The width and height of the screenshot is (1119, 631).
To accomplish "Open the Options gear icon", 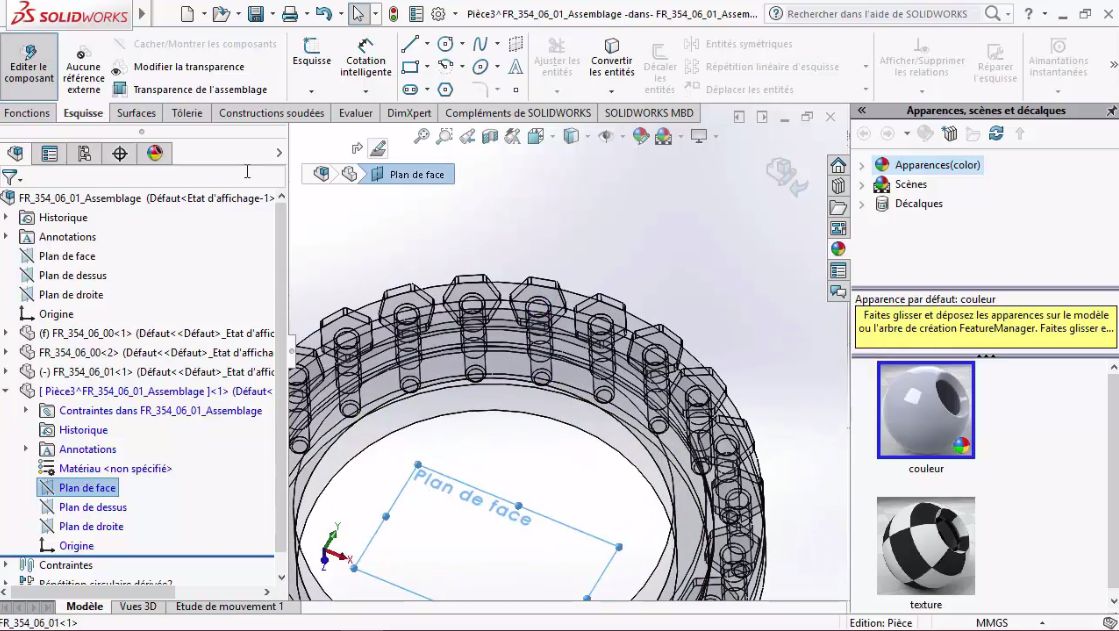I will [438, 14].
